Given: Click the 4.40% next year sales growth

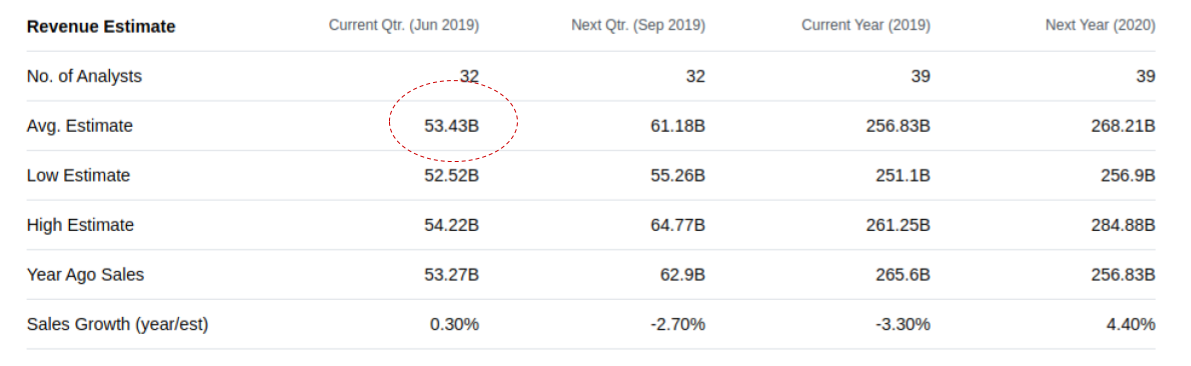Looking at the screenshot, I should [x=1131, y=325].
